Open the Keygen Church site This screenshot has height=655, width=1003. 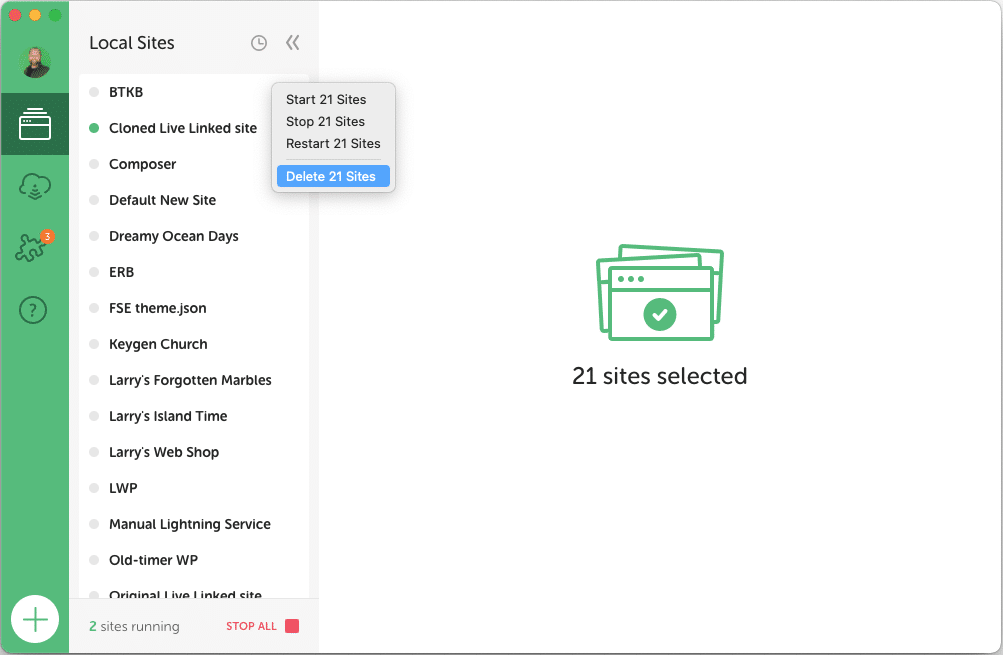tap(158, 344)
